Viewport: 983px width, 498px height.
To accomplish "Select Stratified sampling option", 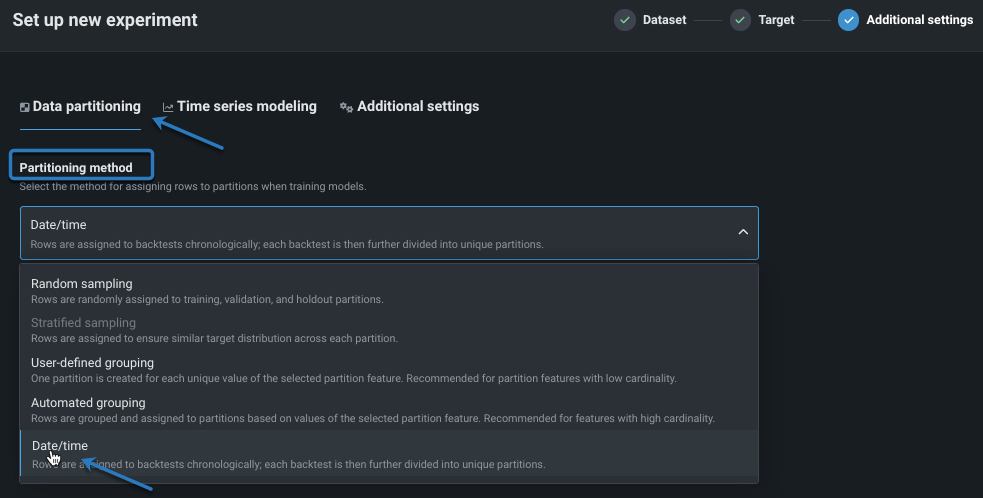I will tap(83, 323).
